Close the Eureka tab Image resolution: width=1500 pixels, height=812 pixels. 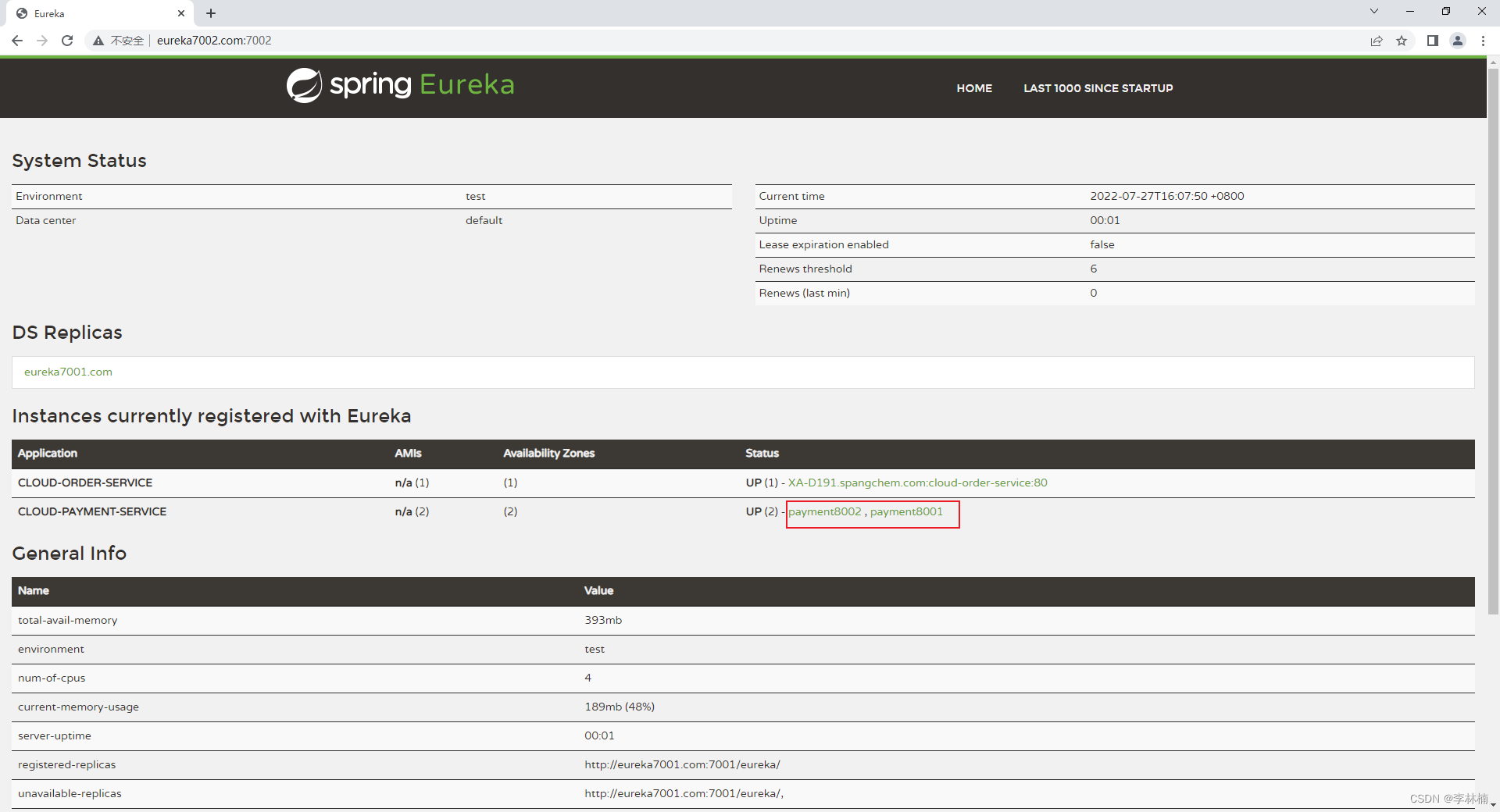181,13
